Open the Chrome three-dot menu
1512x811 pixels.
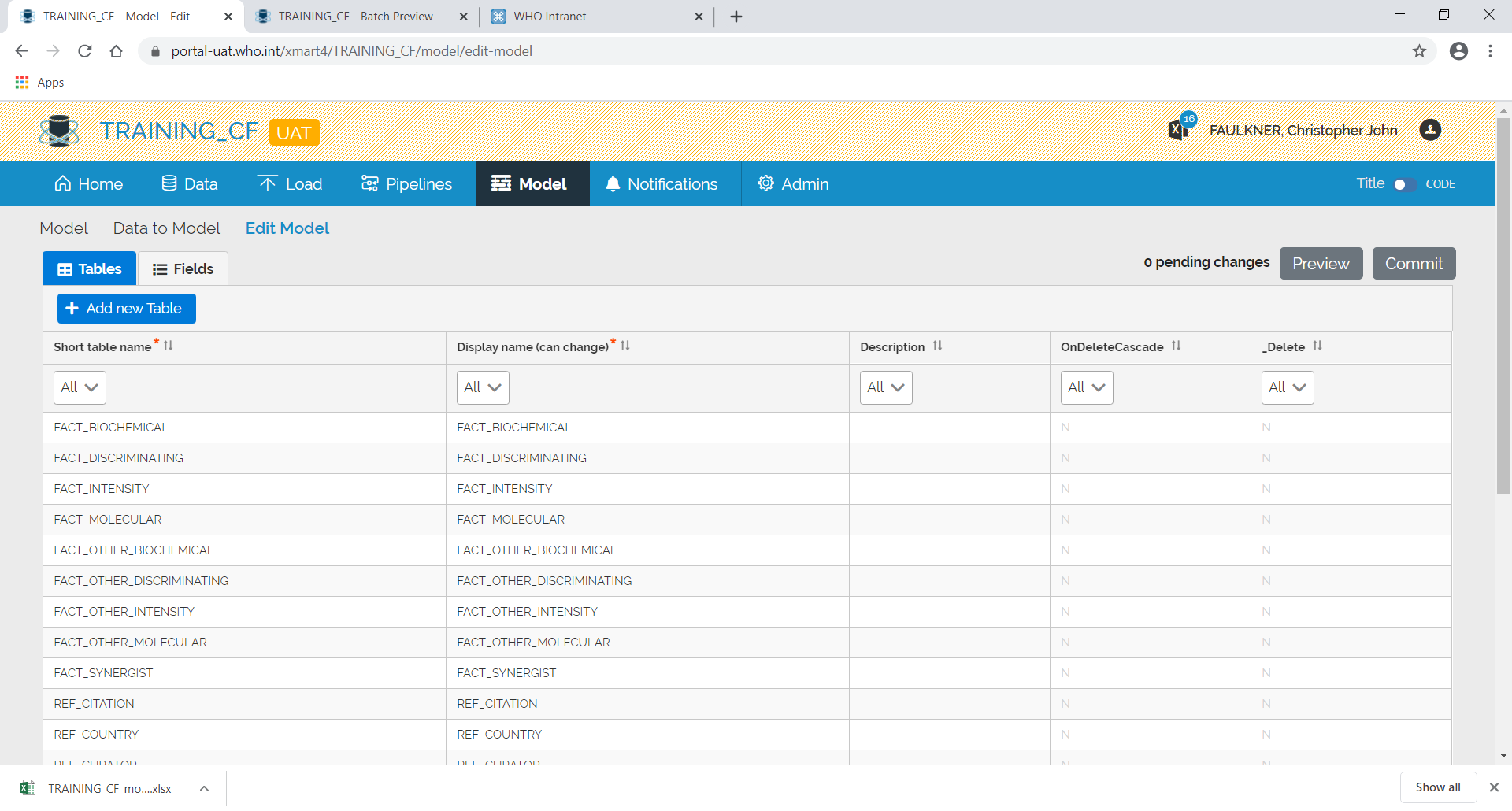1490,51
